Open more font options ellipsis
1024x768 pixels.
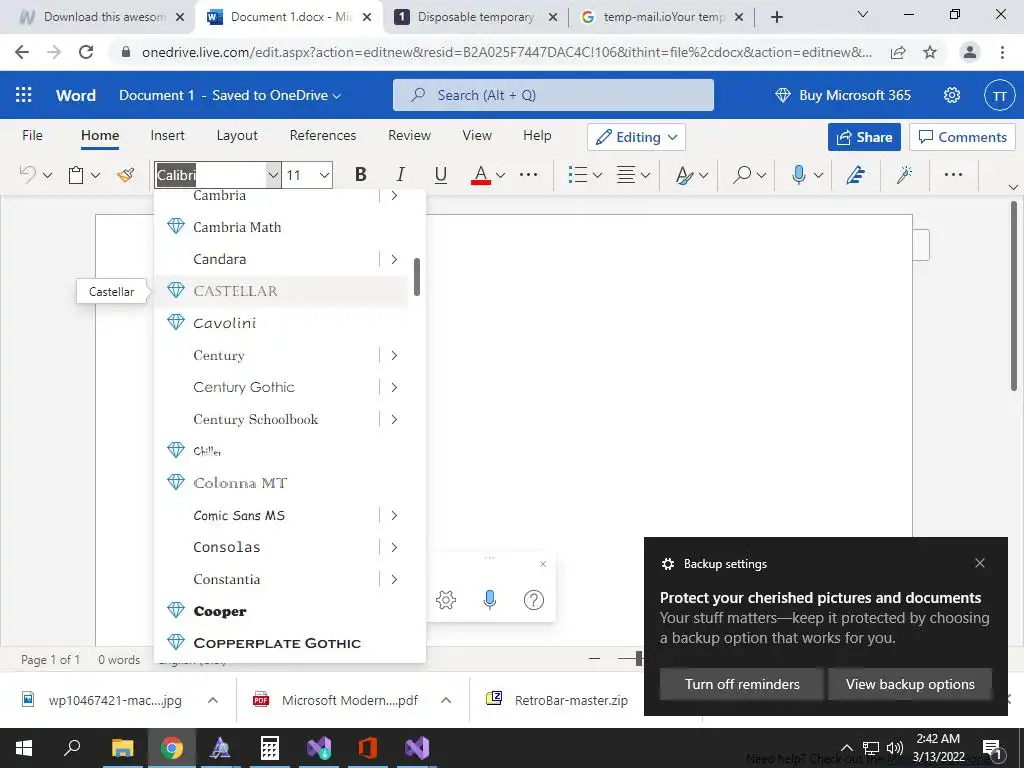[x=528, y=174]
